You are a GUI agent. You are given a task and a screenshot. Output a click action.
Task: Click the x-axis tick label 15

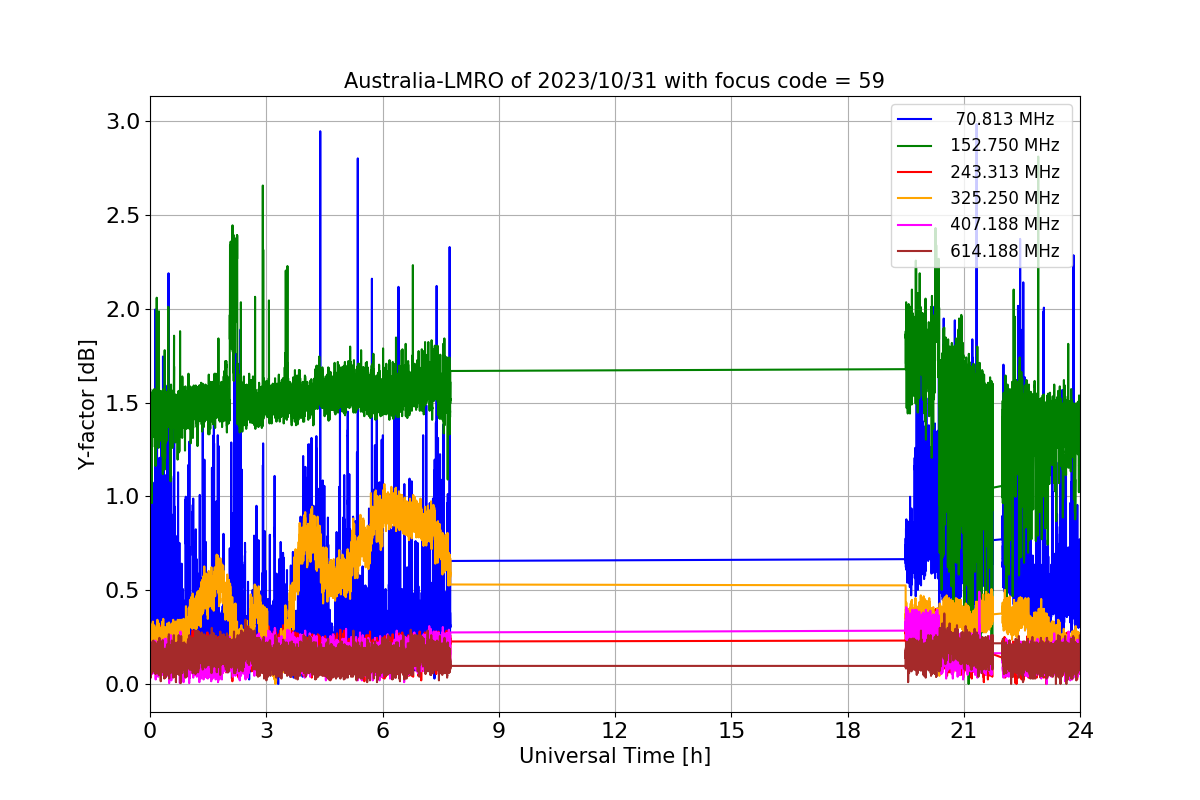coord(731,731)
